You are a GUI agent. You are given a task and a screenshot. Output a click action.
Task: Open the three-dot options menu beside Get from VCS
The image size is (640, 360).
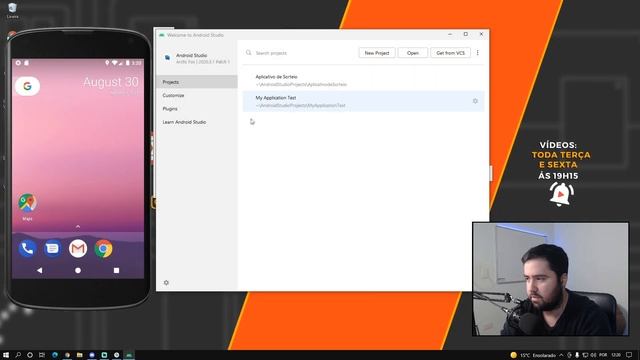pos(478,53)
